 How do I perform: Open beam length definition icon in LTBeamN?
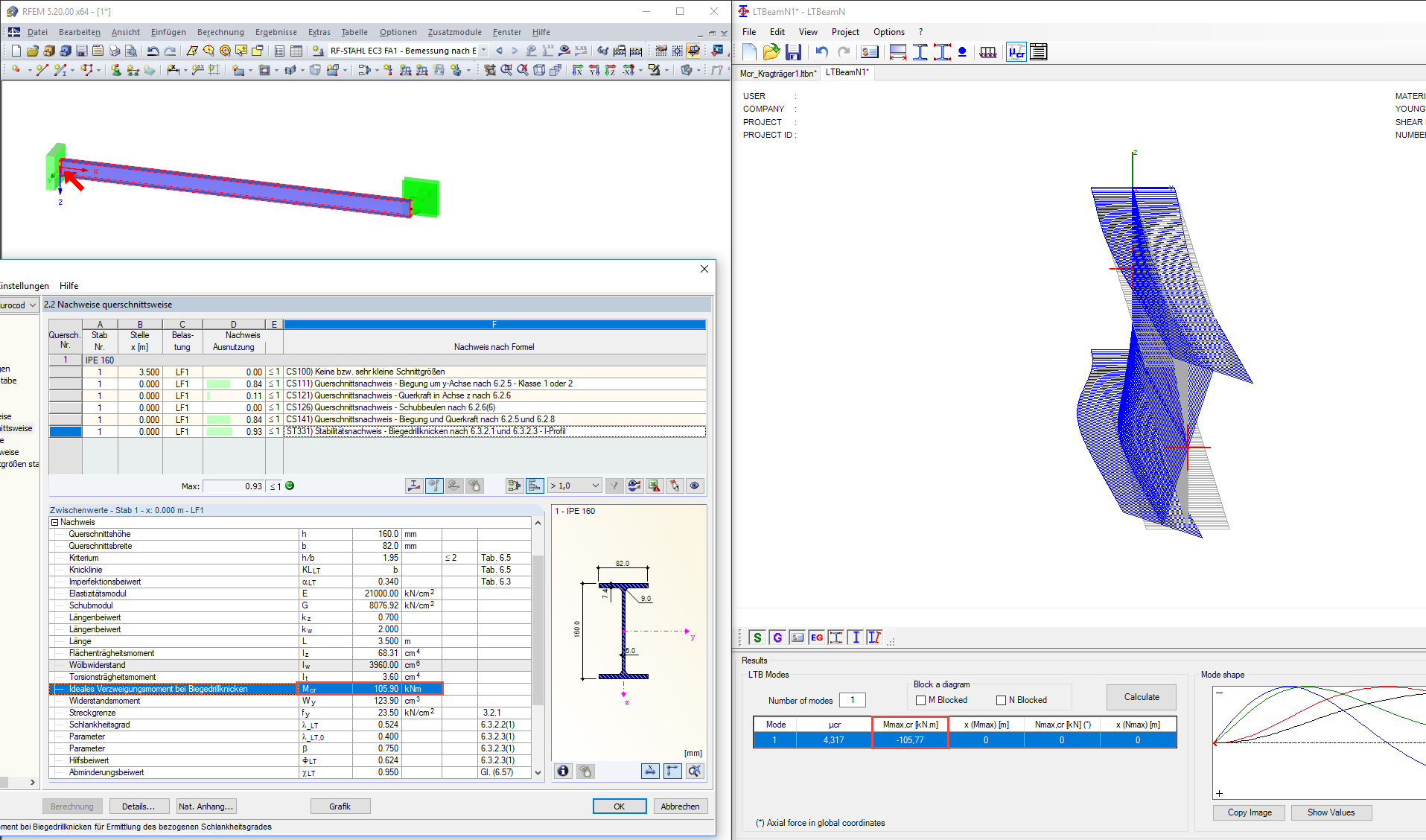898,52
